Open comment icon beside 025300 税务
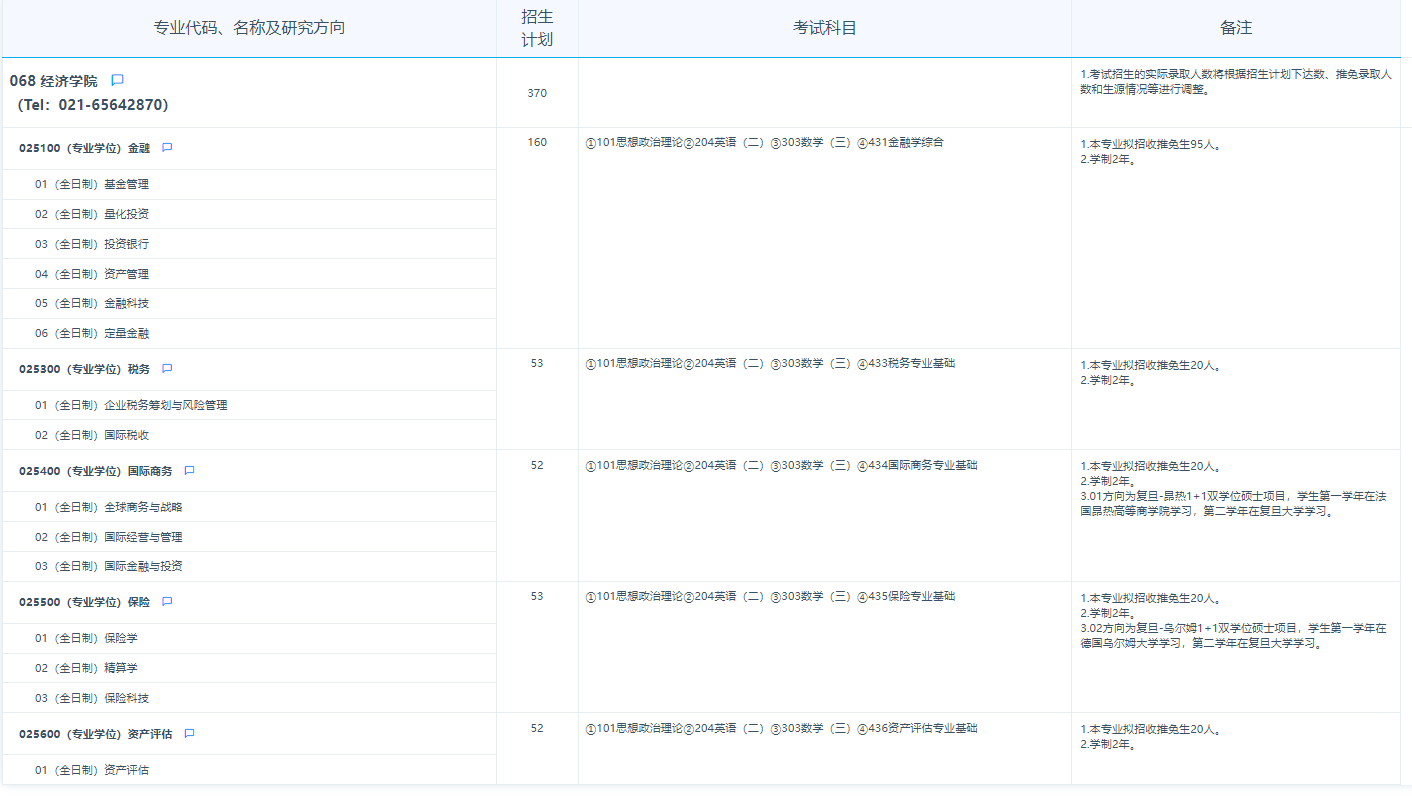Screen dimensions: 1412x800 click(167, 369)
